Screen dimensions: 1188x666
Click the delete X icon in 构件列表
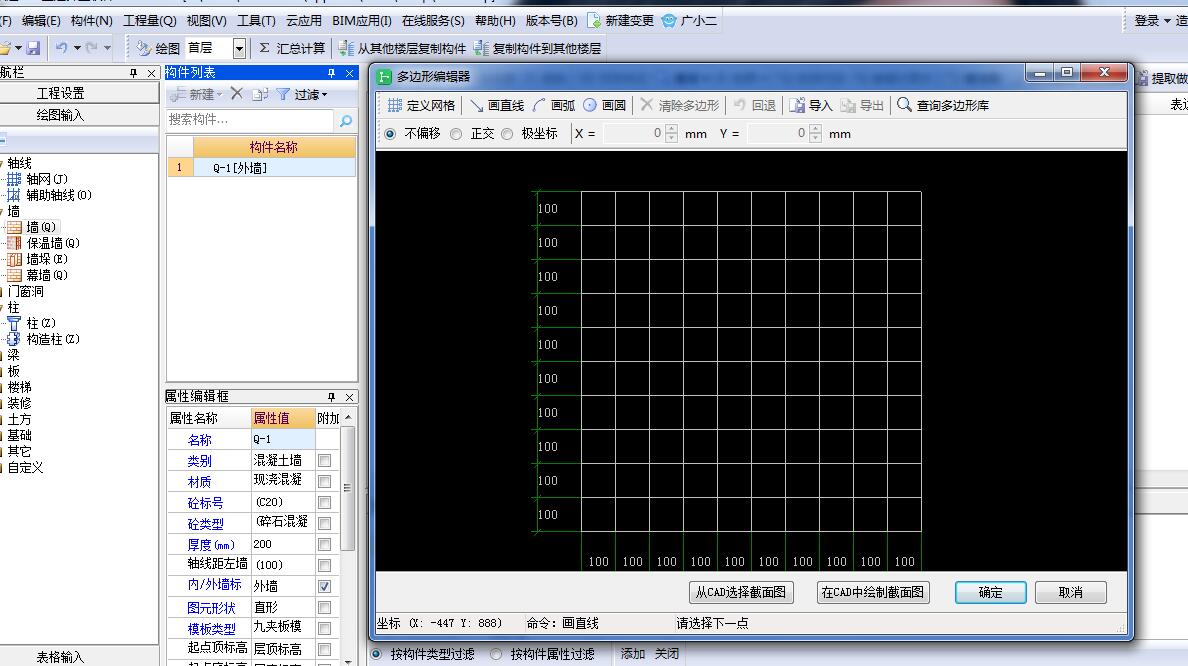click(x=236, y=94)
